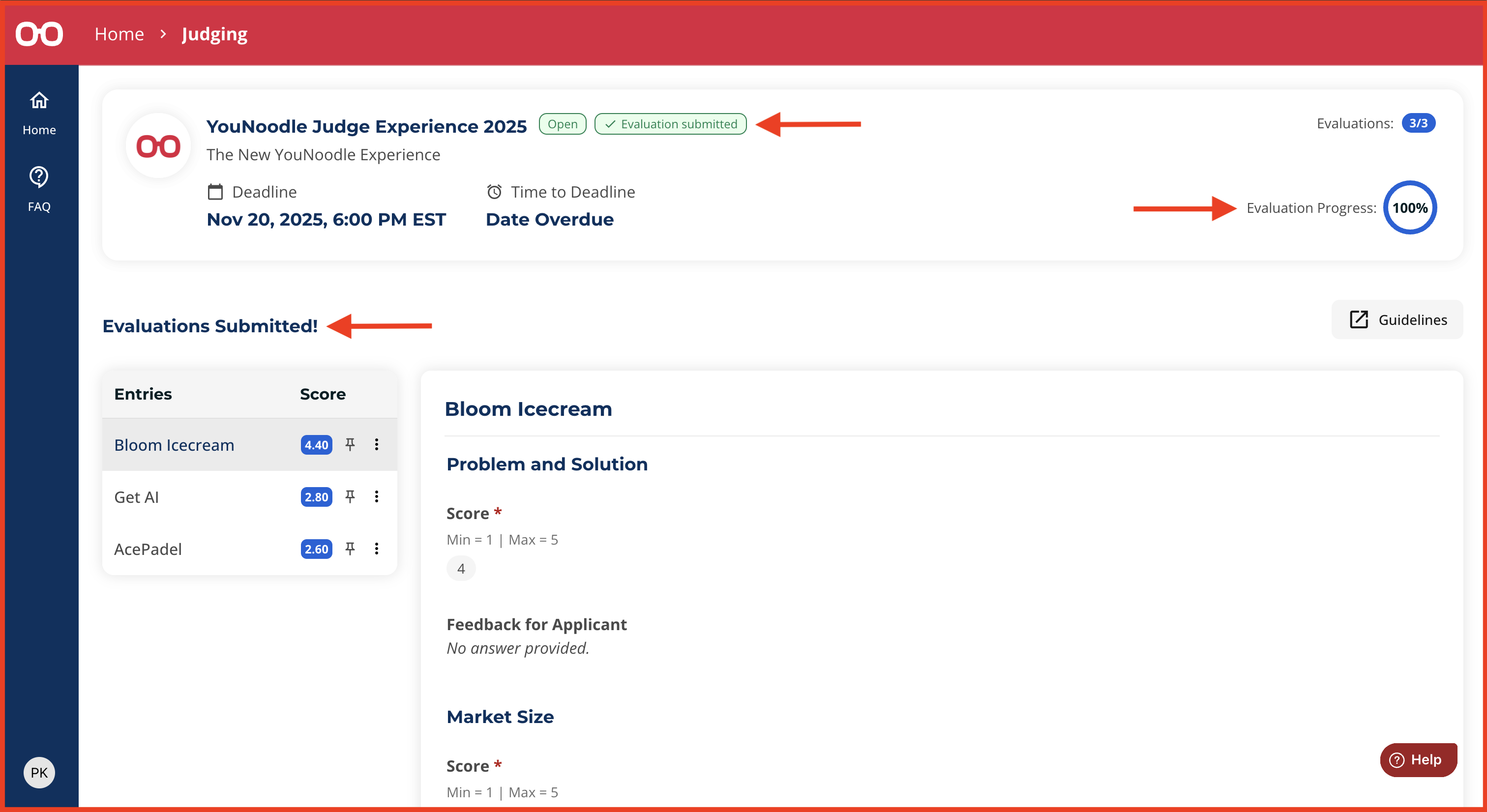1487x812 pixels.
Task: Open Bloom Icecream more options menu
Action: pos(376,444)
